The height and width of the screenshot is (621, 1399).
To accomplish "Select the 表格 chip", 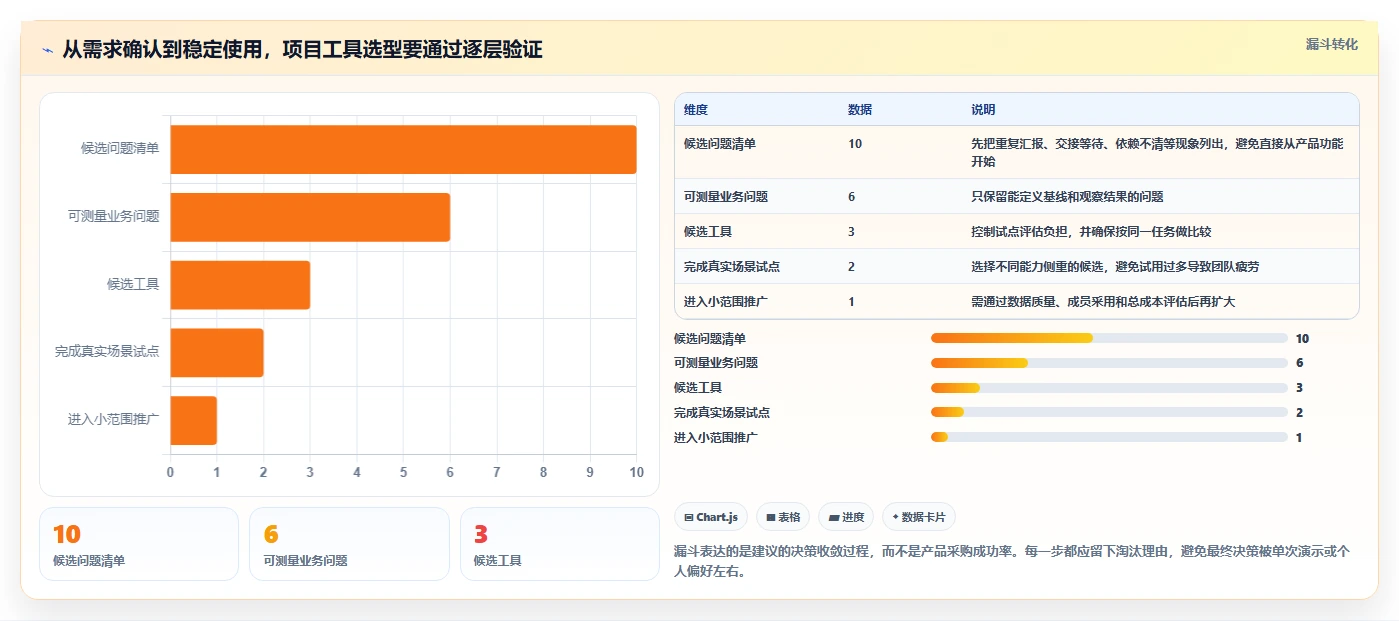I will [x=783, y=517].
